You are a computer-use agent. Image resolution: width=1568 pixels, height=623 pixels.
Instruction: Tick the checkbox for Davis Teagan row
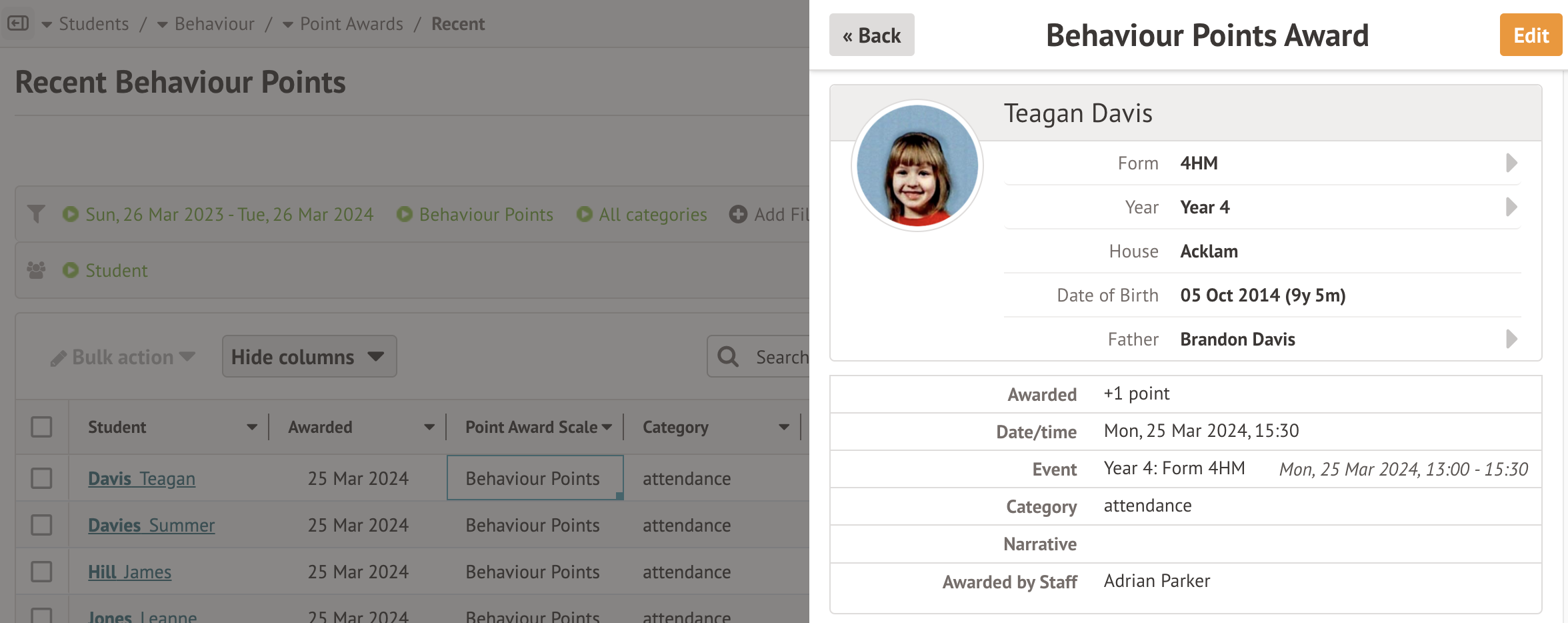[x=41, y=478]
